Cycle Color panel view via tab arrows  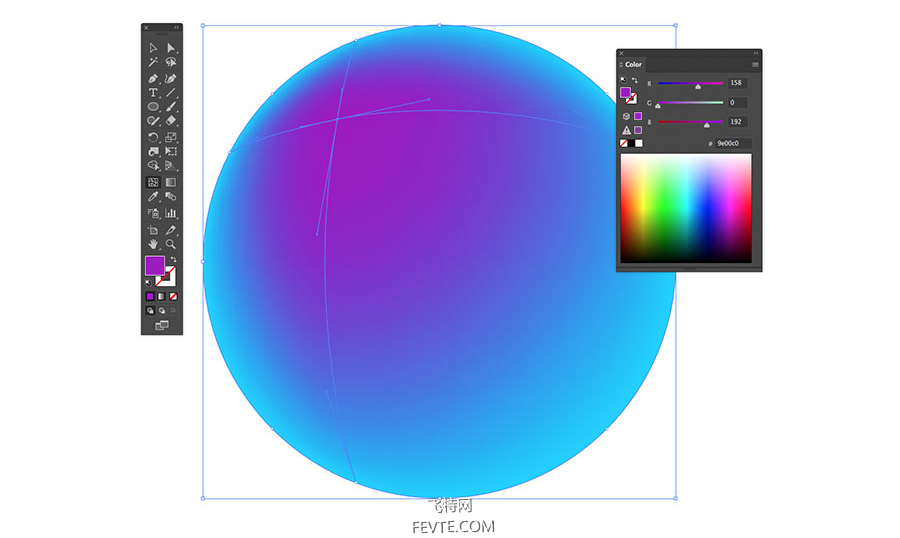pyautogui.click(x=621, y=64)
